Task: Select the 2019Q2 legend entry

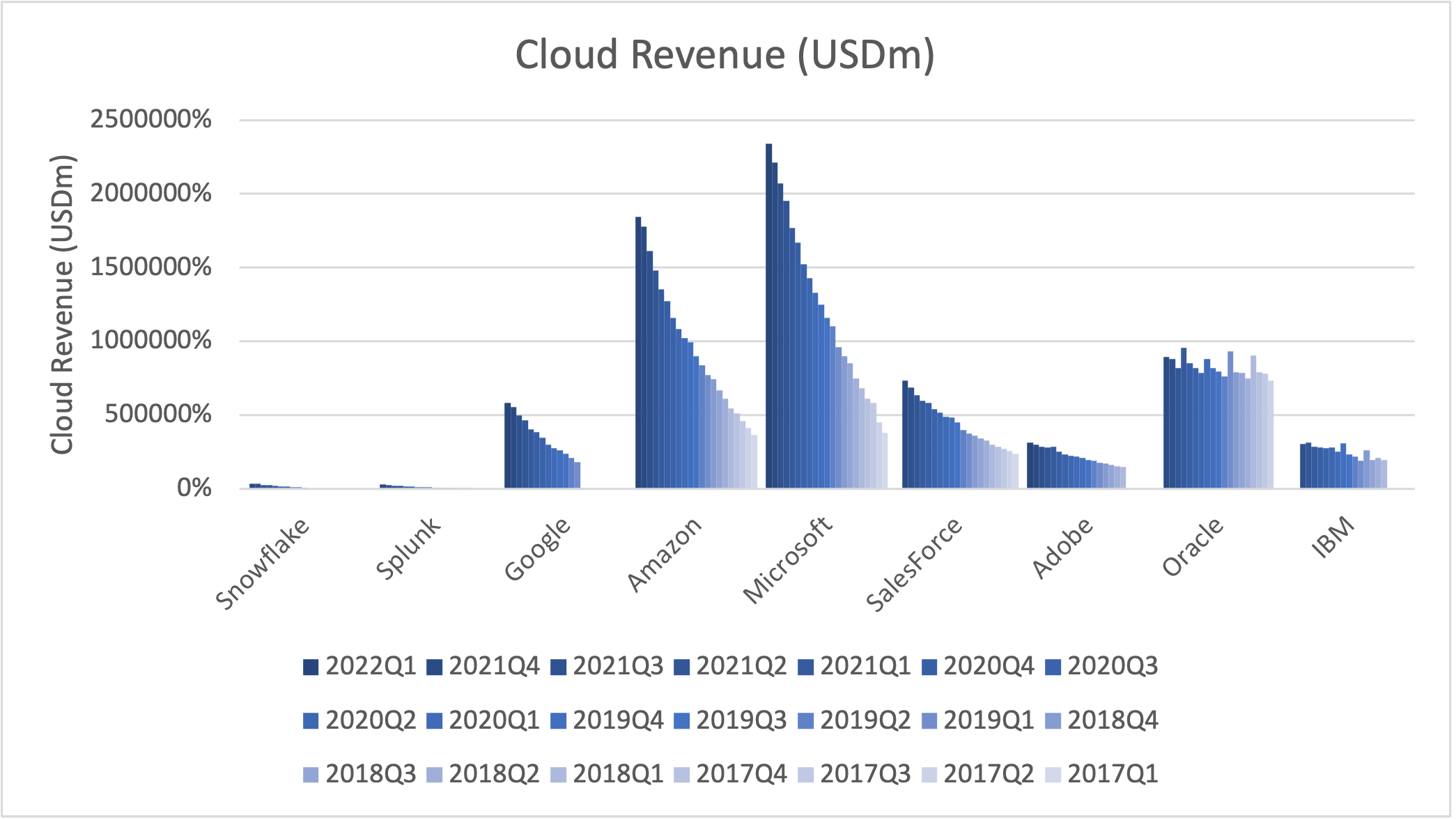Action: pyautogui.click(x=854, y=720)
